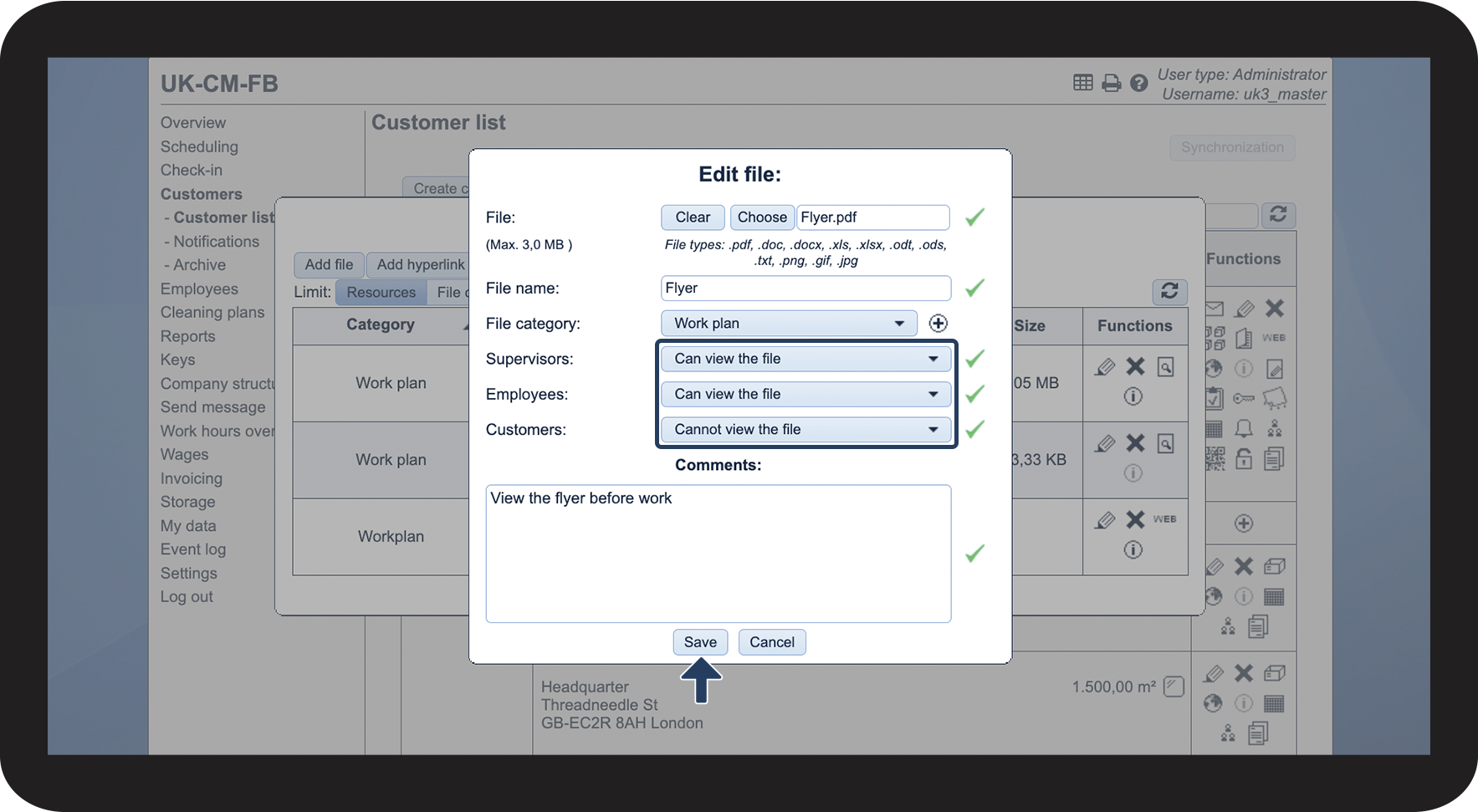Image resolution: width=1478 pixels, height=812 pixels.
Task: Open Send message in the sidebar
Action: pyautogui.click(x=212, y=407)
